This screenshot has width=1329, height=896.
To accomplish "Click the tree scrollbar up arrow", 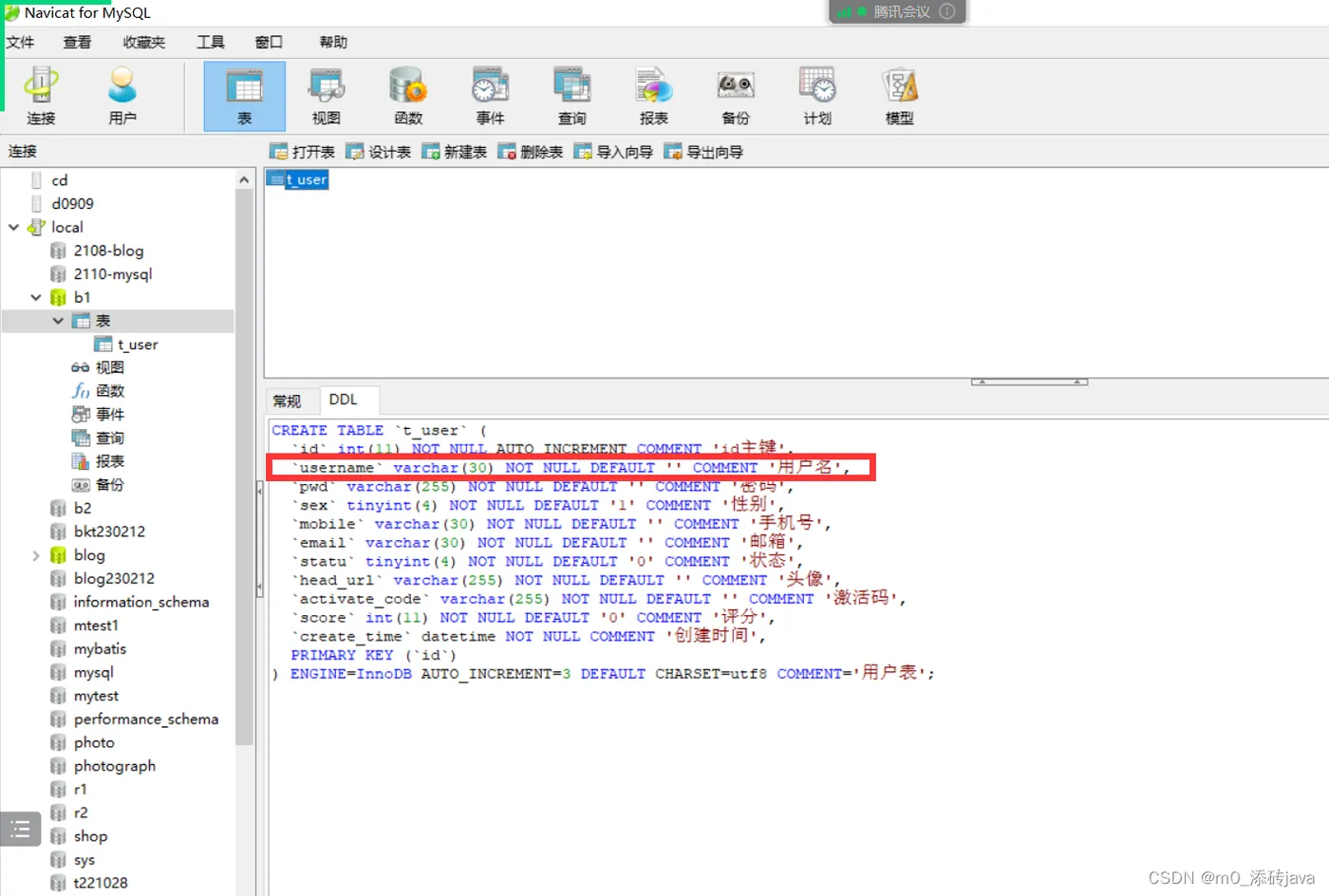I will click(244, 179).
